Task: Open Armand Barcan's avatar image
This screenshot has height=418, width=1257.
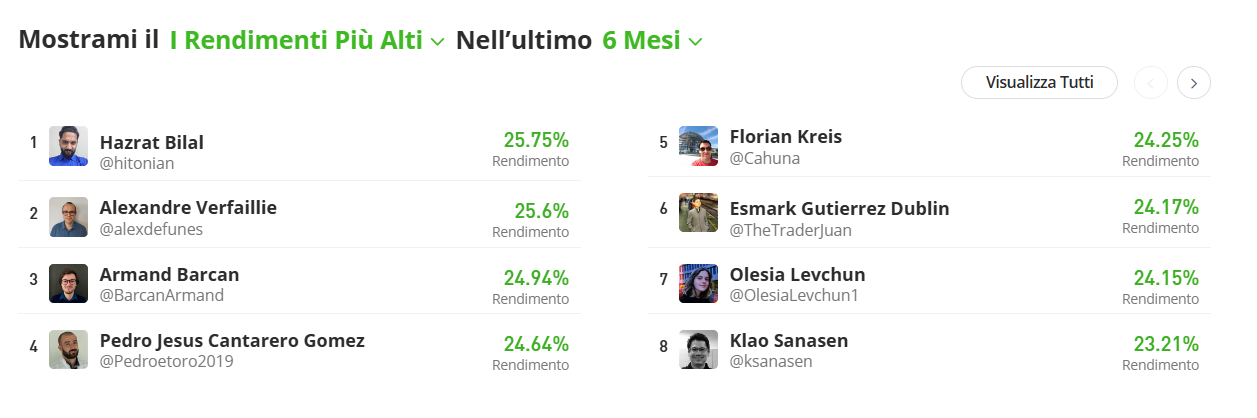Action: (69, 284)
